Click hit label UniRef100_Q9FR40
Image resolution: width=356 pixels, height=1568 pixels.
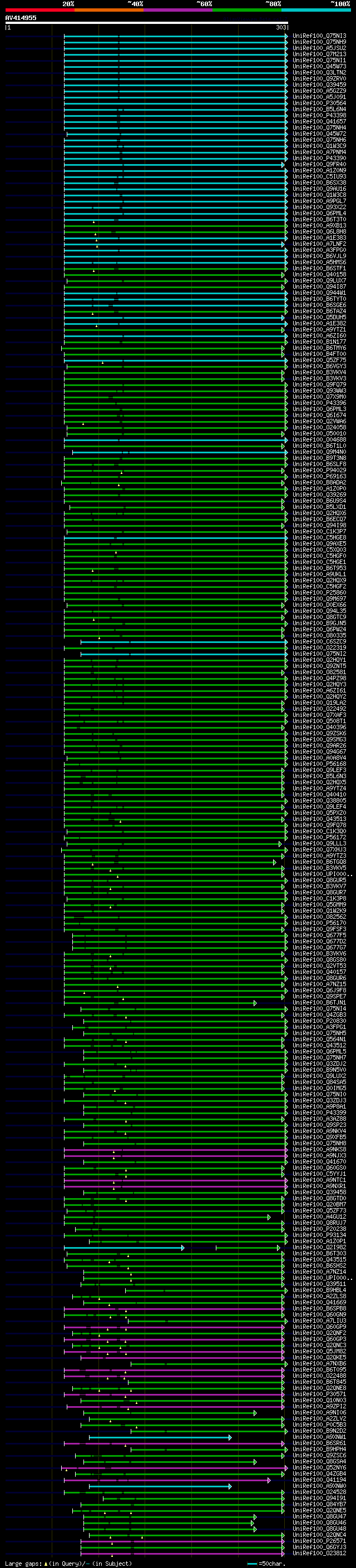tap(319, 164)
